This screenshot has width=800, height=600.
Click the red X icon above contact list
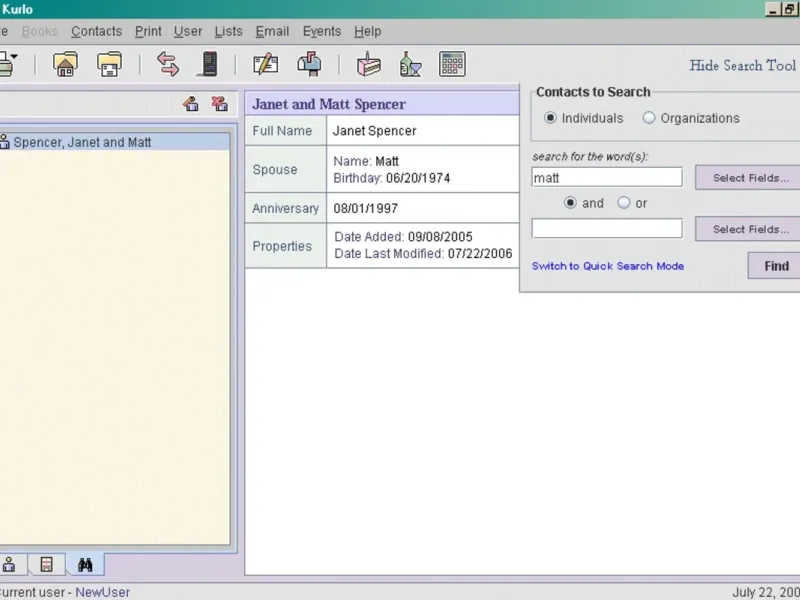point(220,104)
